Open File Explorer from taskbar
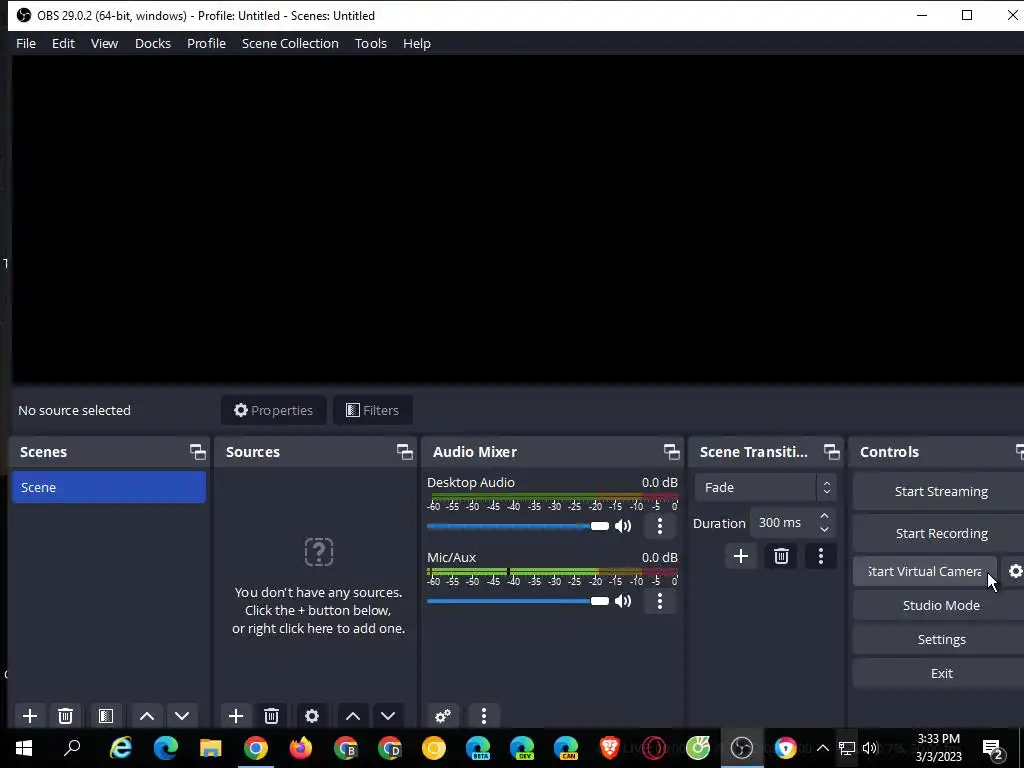1024x768 pixels. 210,748
